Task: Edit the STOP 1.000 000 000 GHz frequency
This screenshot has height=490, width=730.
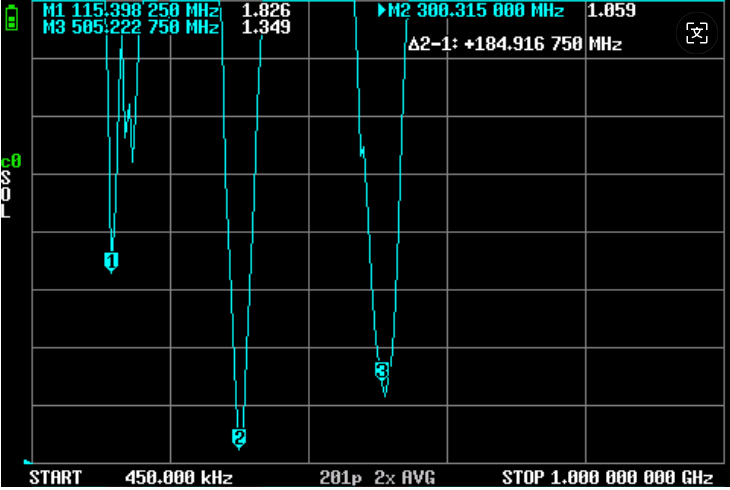Action: [x=607, y=477]
